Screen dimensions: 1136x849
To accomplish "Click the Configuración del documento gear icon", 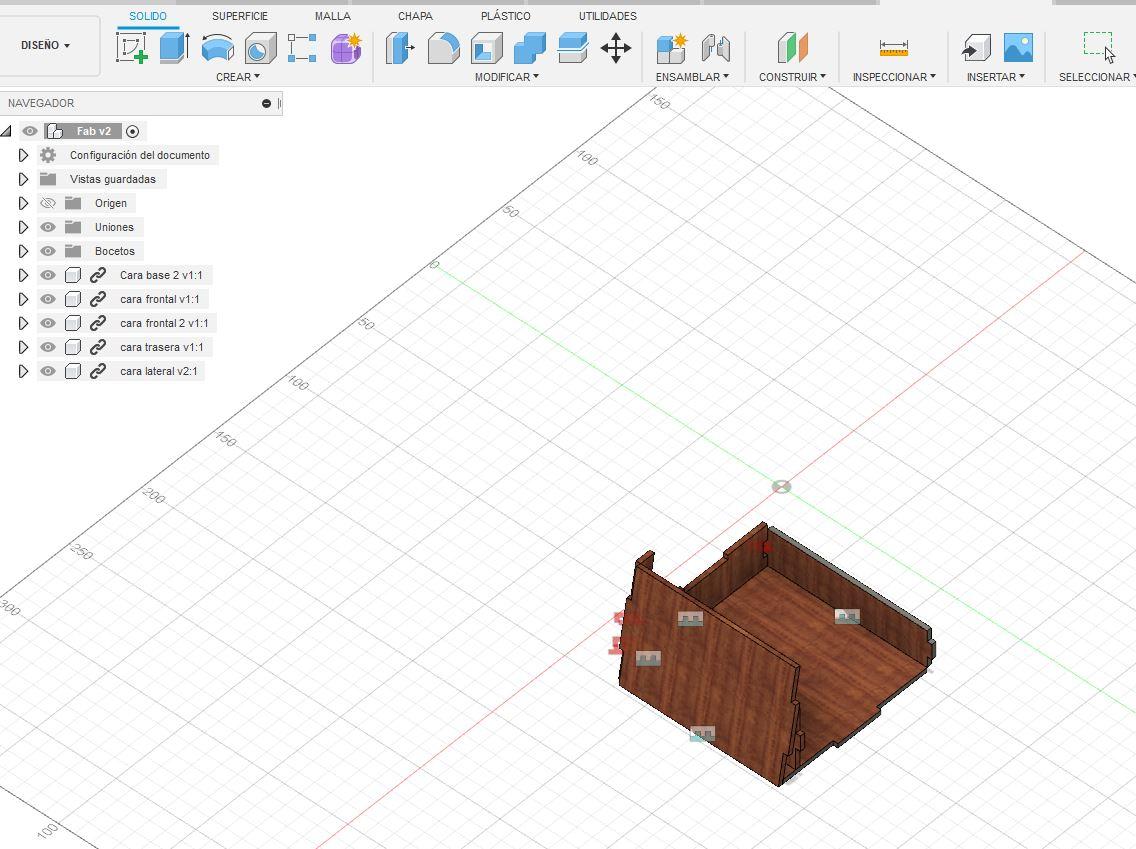I will 48,155.
